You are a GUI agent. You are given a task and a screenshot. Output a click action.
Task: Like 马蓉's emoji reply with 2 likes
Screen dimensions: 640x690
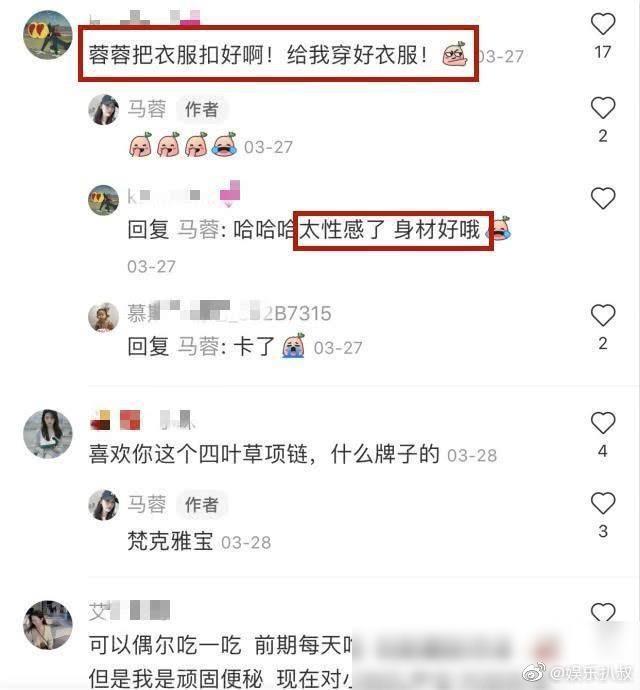coord(603,108)
